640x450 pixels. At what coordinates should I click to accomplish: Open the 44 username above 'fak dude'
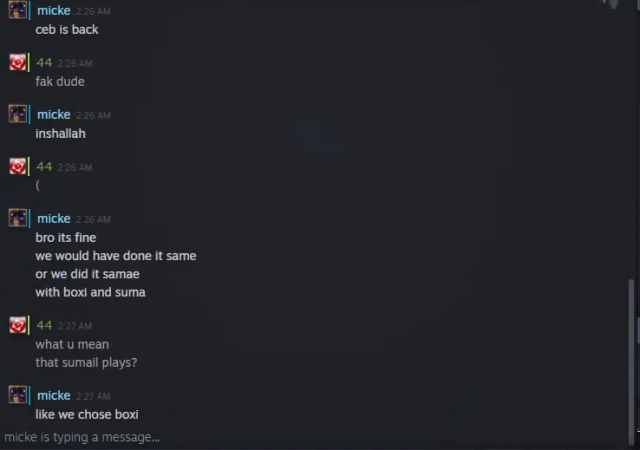click(44, 62)
